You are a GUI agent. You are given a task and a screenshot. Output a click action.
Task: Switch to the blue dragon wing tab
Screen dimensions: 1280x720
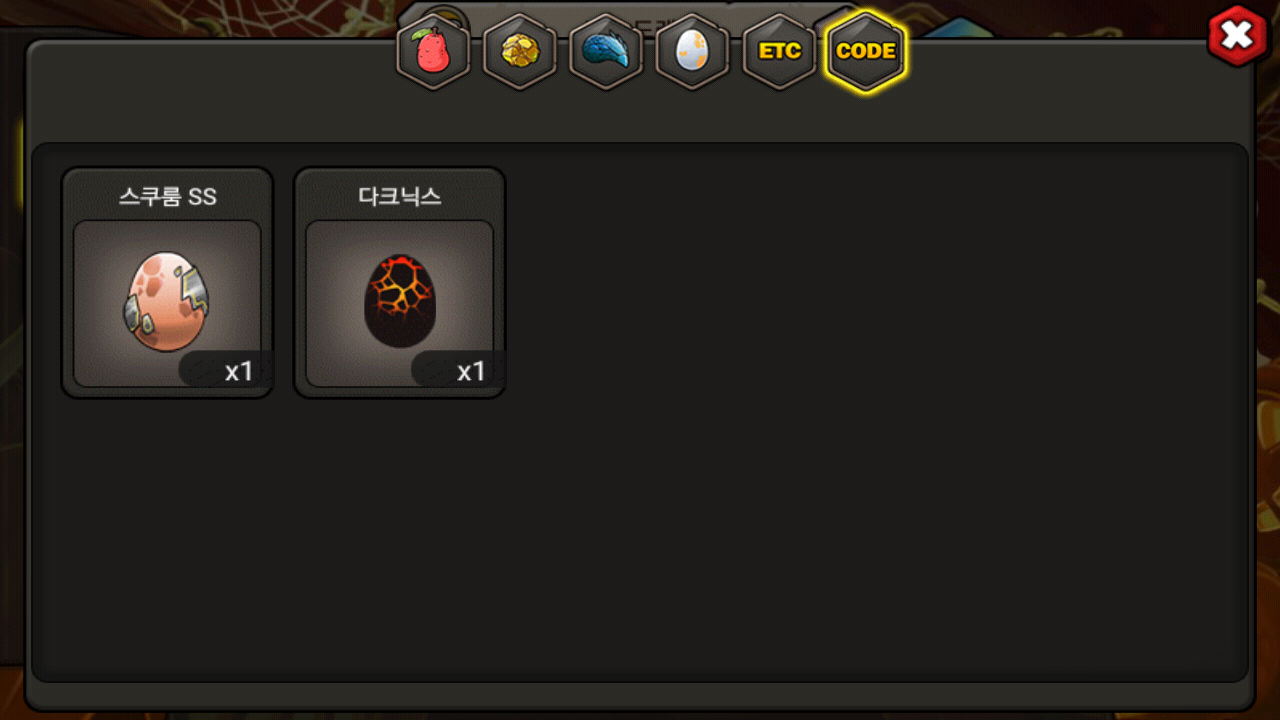point(606,52)
